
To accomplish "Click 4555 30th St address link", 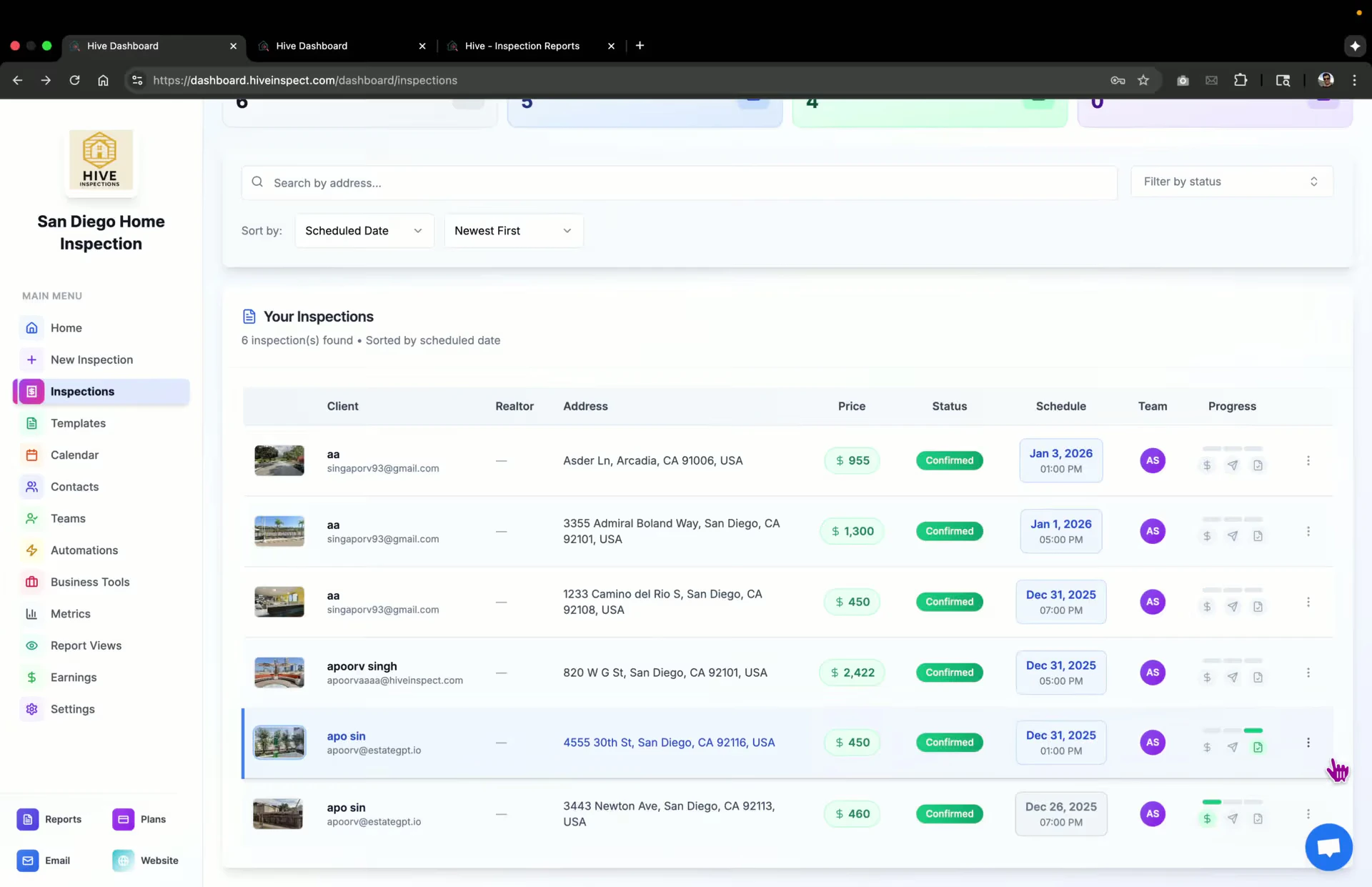I will pyautogui.click(x=669, y=743).
